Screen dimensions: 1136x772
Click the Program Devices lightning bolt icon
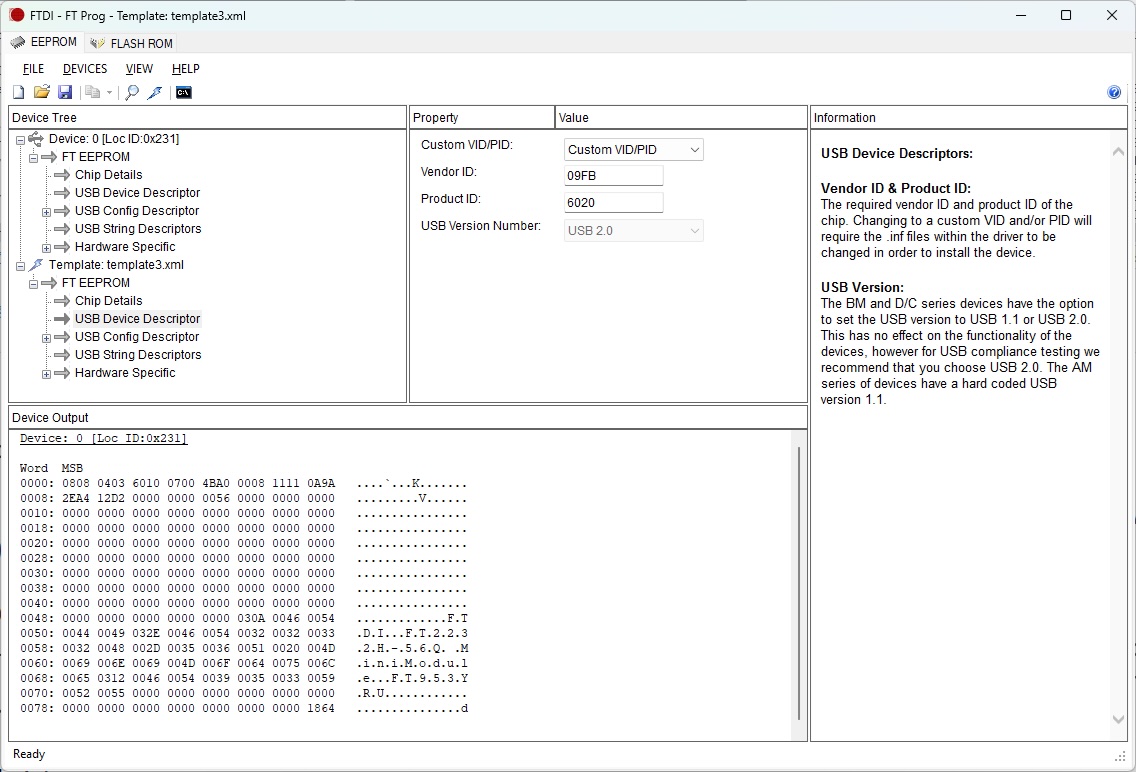154,92
